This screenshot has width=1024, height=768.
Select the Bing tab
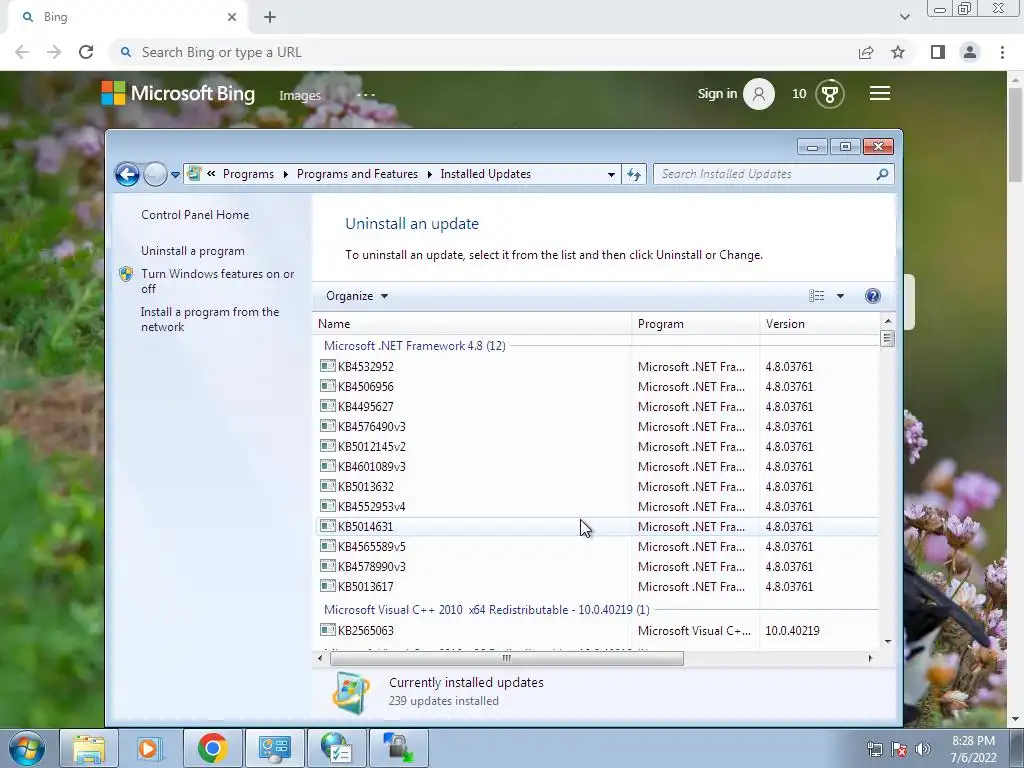pos(127,17)
